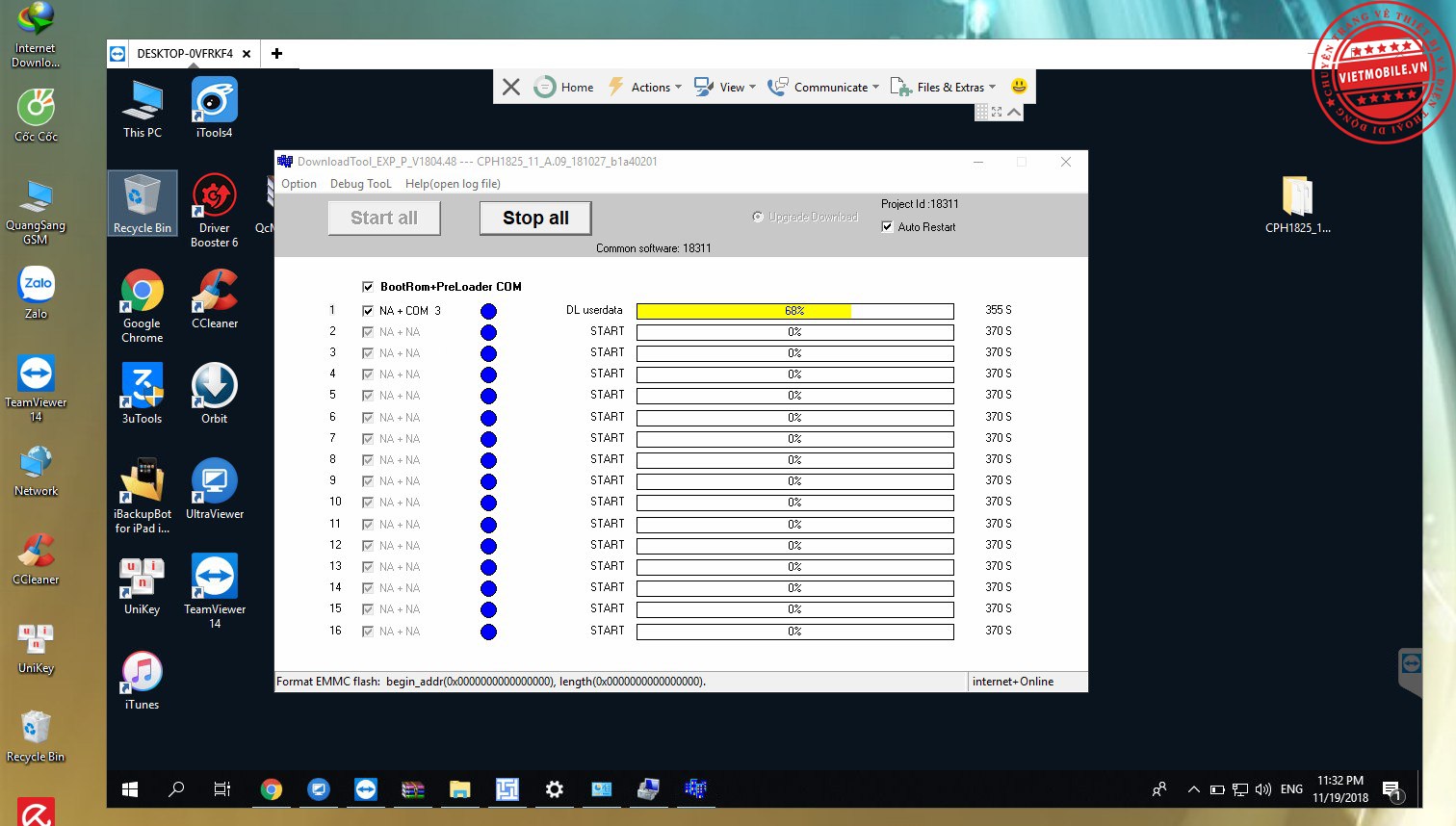Click TeamViewer feedback smiley icon
The height and width of the screenshot is (826, 1456).
[x=1019, y=87]
